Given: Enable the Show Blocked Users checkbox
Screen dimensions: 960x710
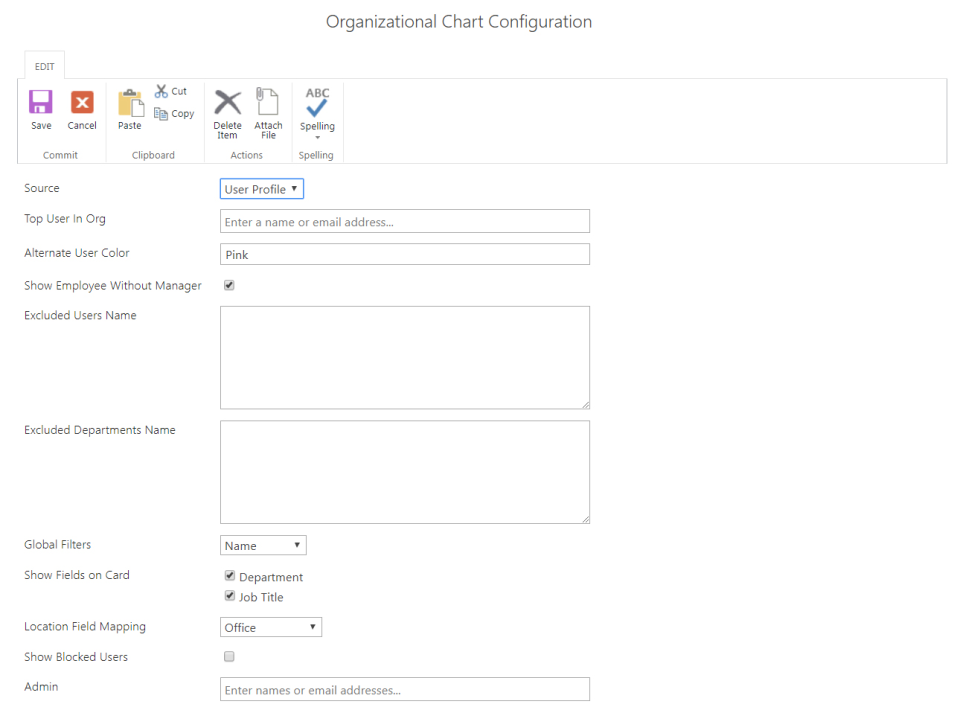Looking at the screenshot, I should [x=229, y=656].
